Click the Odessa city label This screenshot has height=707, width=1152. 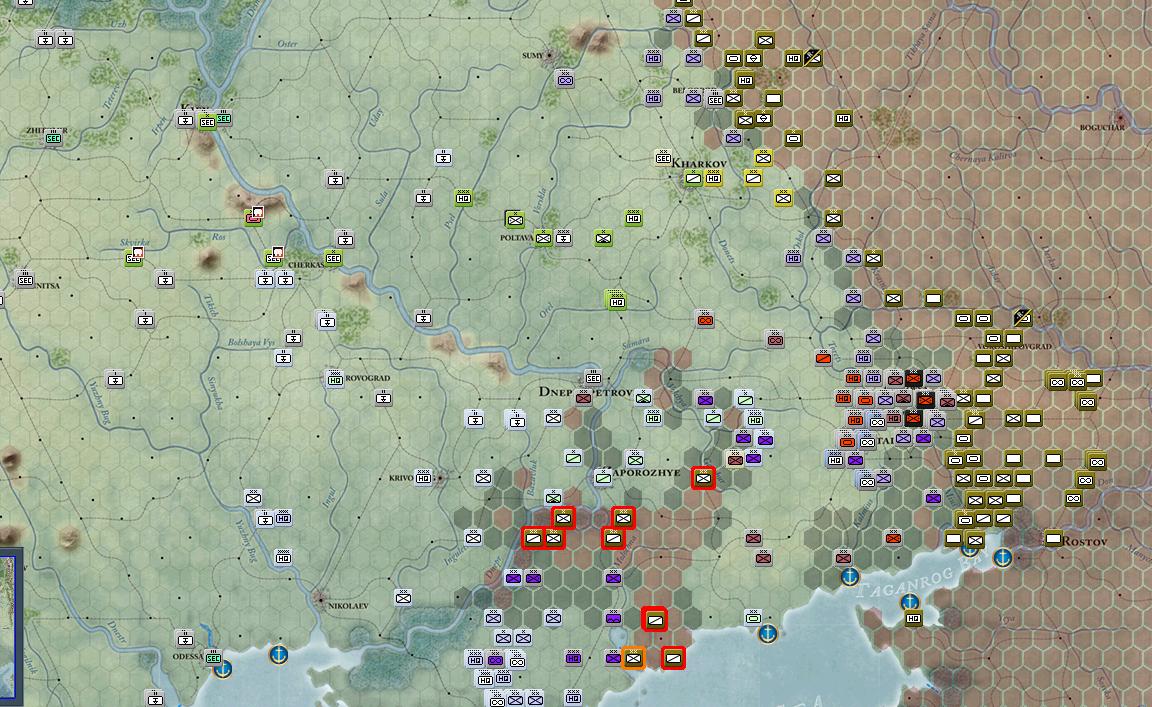187,656
